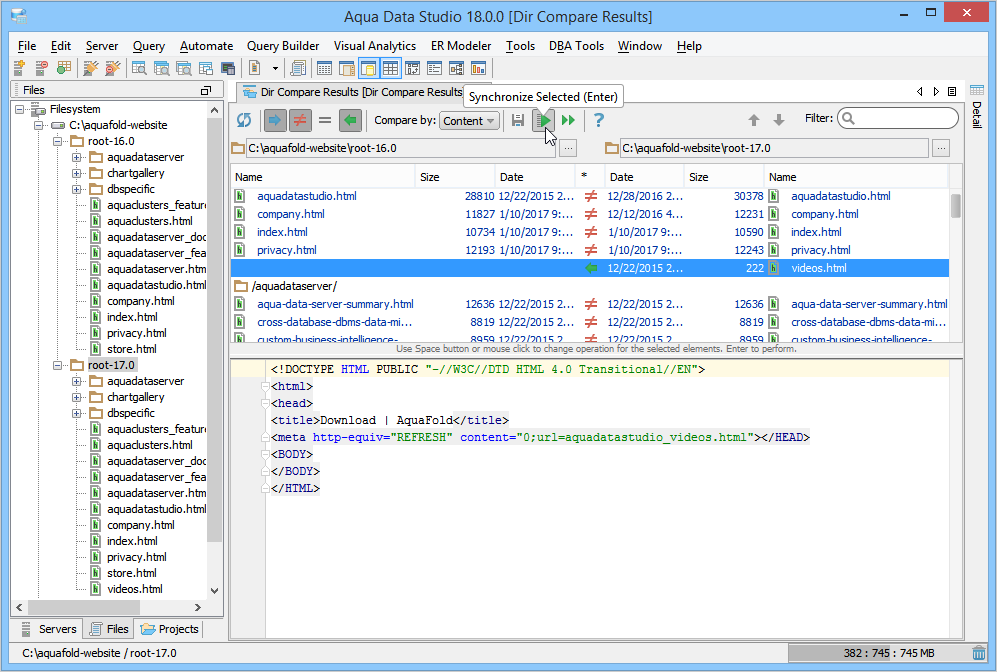This screenshot has height=672, width=997.
Task: Click the Synchronize Selected play icon
Action: (544, 120)
